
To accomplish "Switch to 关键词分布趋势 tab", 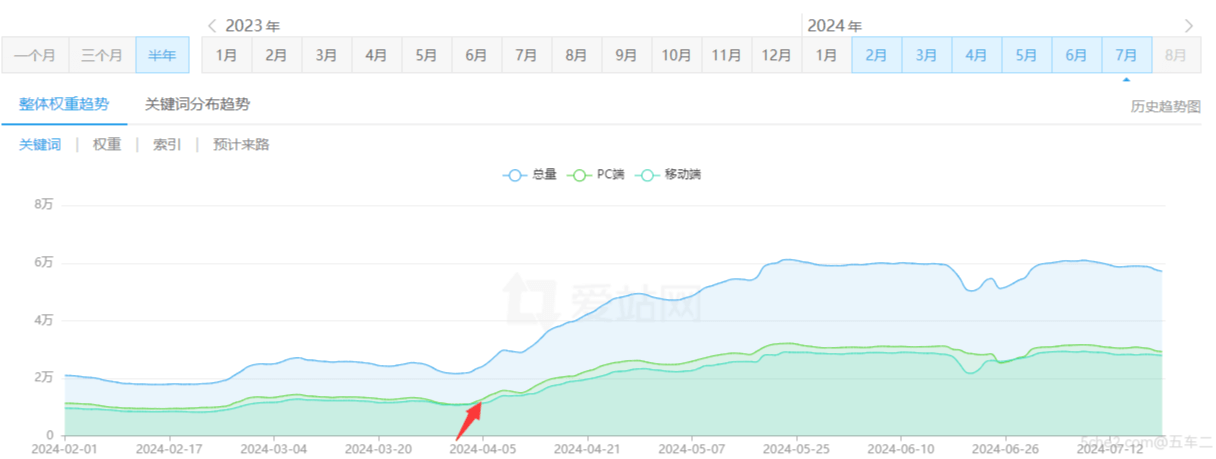I will pyautogui.click(x=197, y=104).
